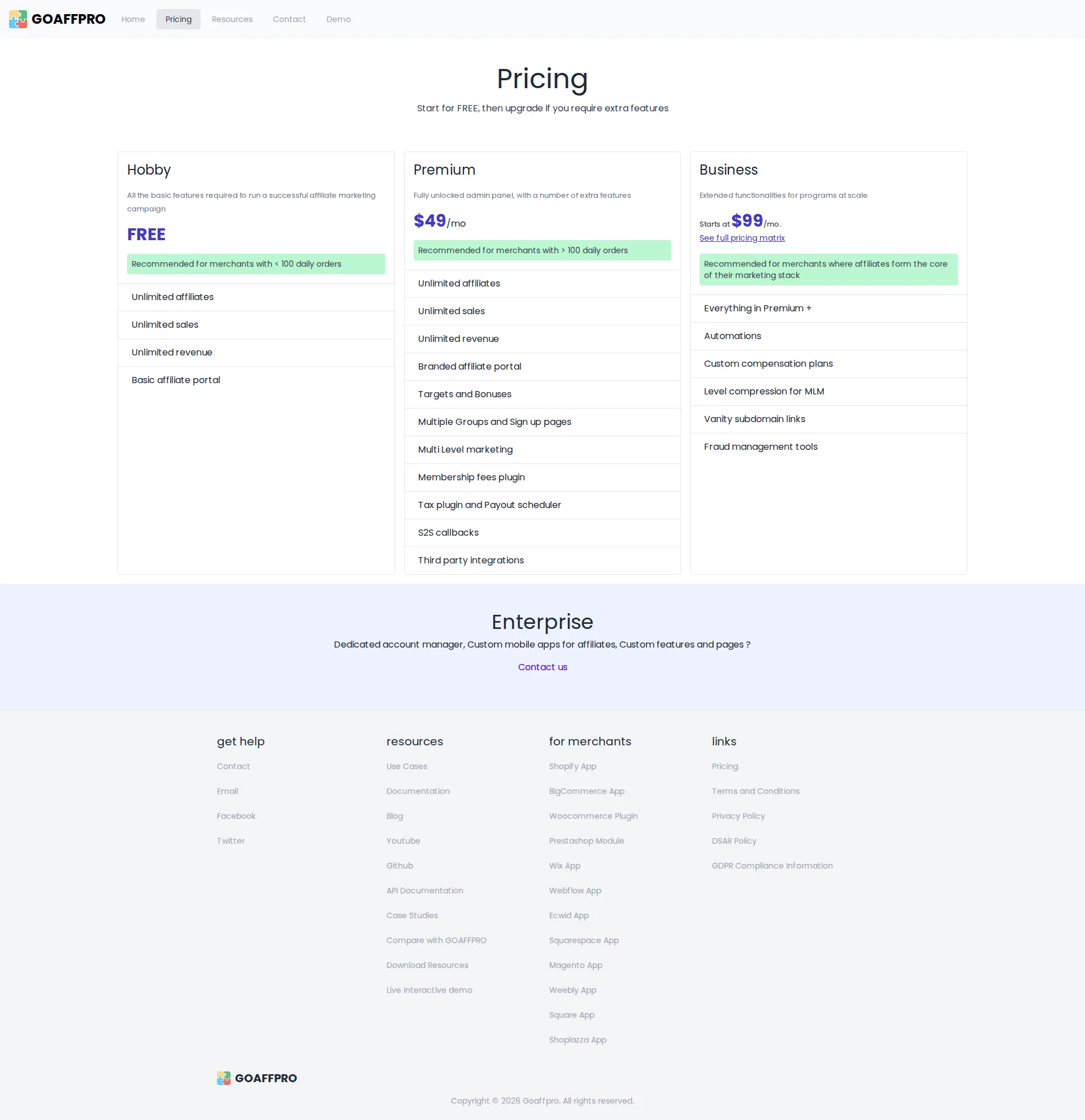Viewport: 1085px width, 1120px height.
Task: Select the Pricing tab in the navigation bar
Action: [x=177, y=19]
